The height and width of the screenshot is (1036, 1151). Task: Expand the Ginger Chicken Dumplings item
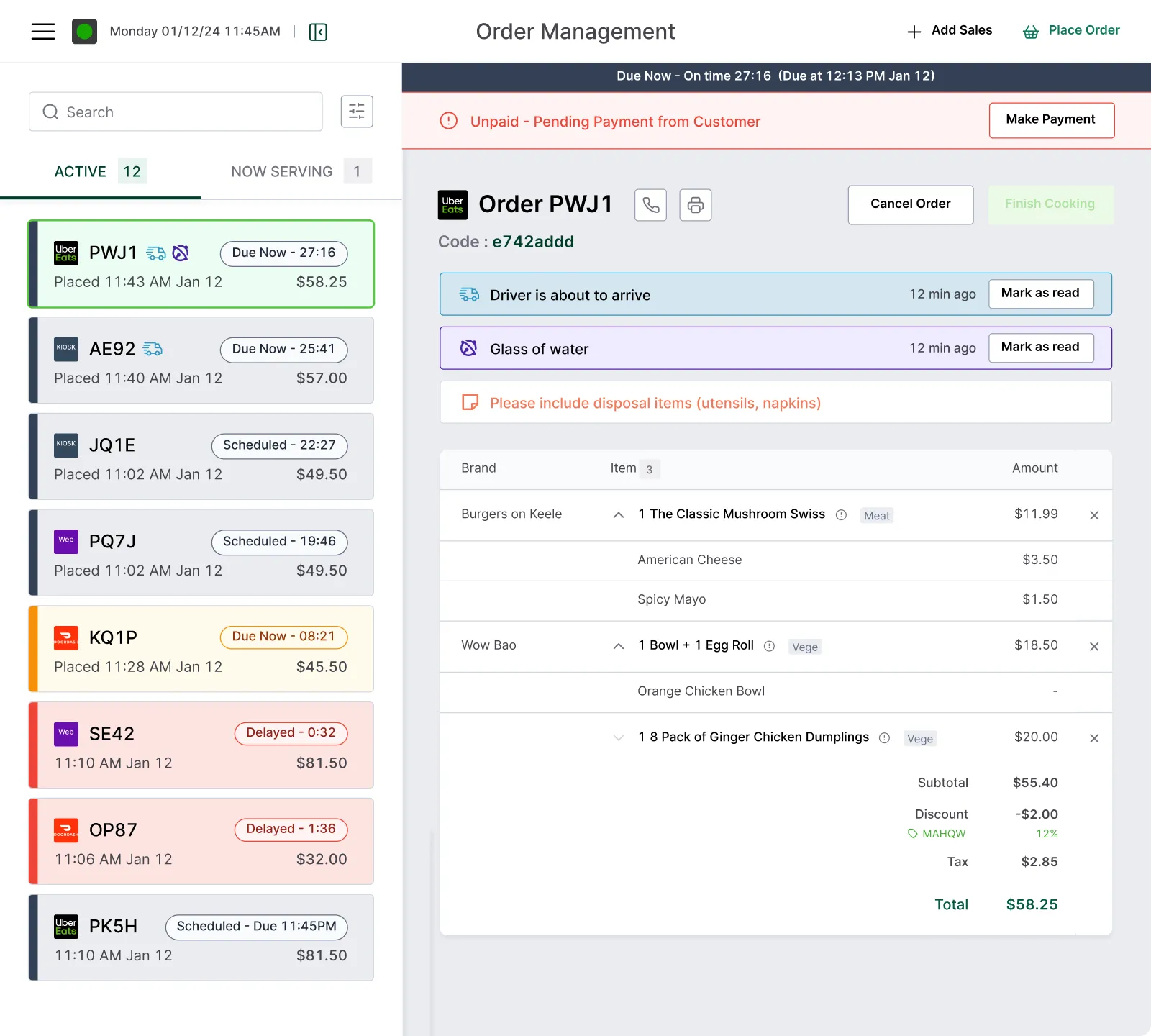[618, 737]
